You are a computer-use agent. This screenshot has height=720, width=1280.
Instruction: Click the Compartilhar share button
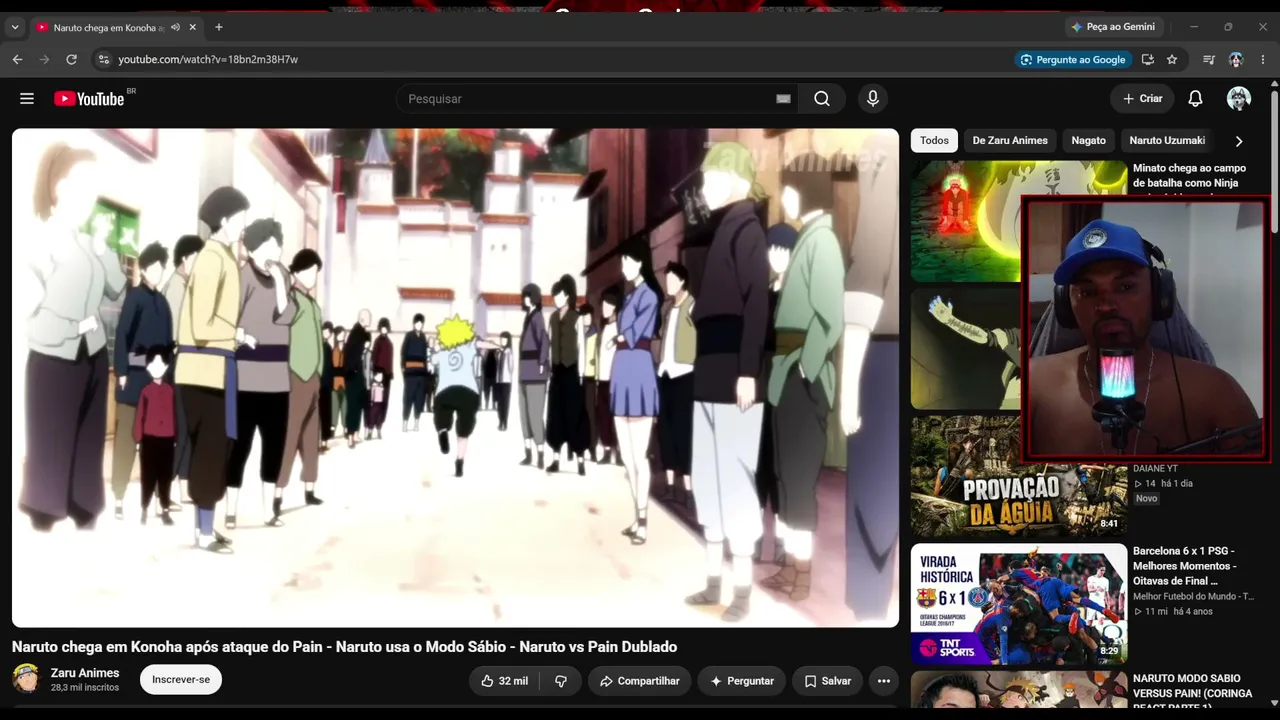[639, 681]
